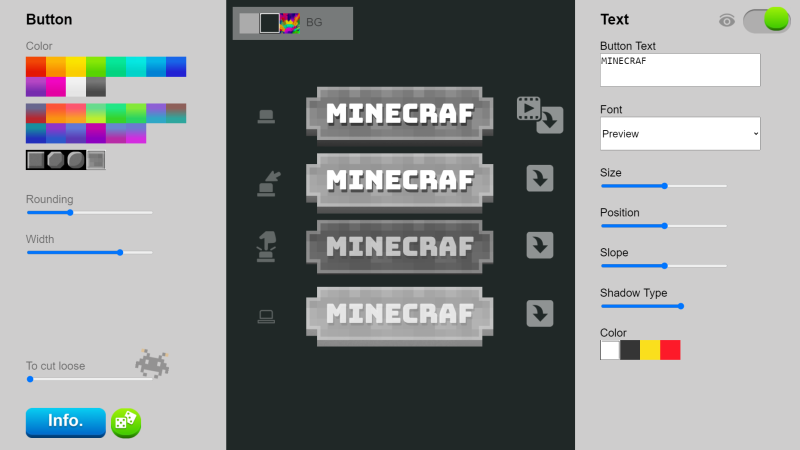Click the normal state MINECRAF button preview

click(399, 114)
